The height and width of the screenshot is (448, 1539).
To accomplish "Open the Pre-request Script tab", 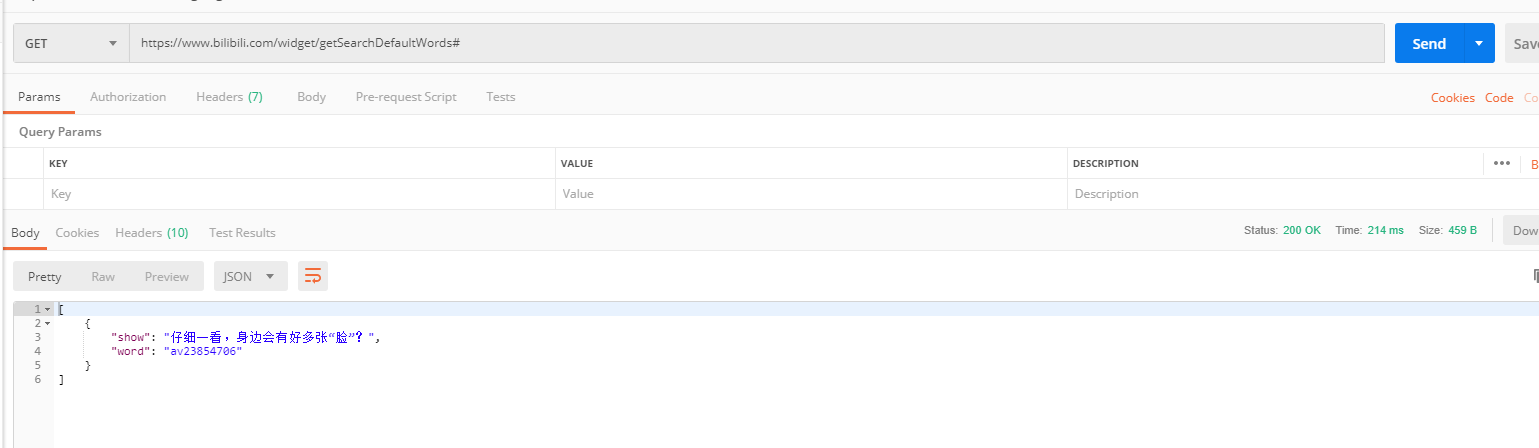I will coord(406,97).
